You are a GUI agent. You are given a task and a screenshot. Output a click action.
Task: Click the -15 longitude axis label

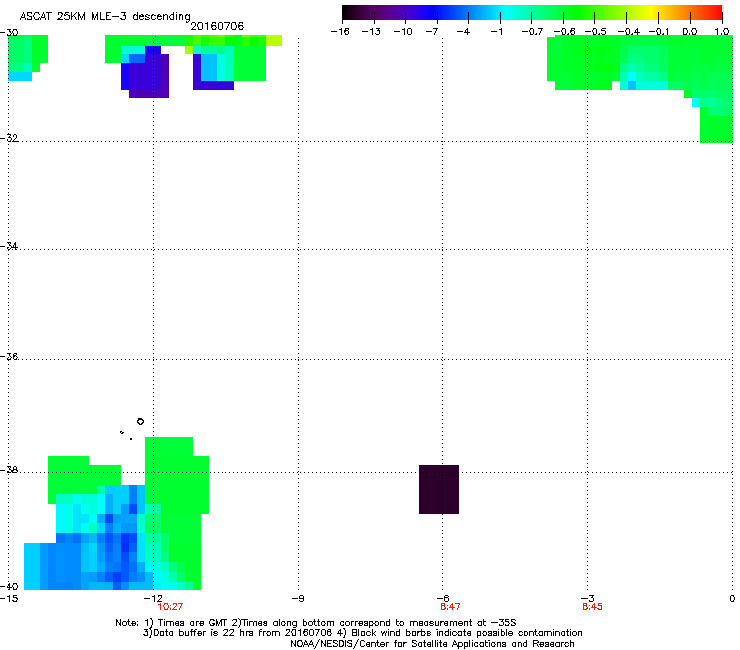pos(9,599)
